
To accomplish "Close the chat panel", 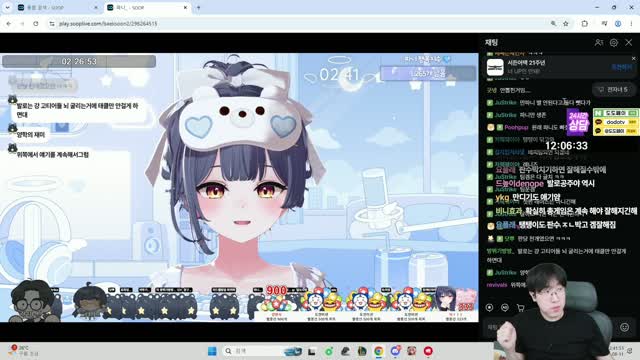I will tap(629, 42).
